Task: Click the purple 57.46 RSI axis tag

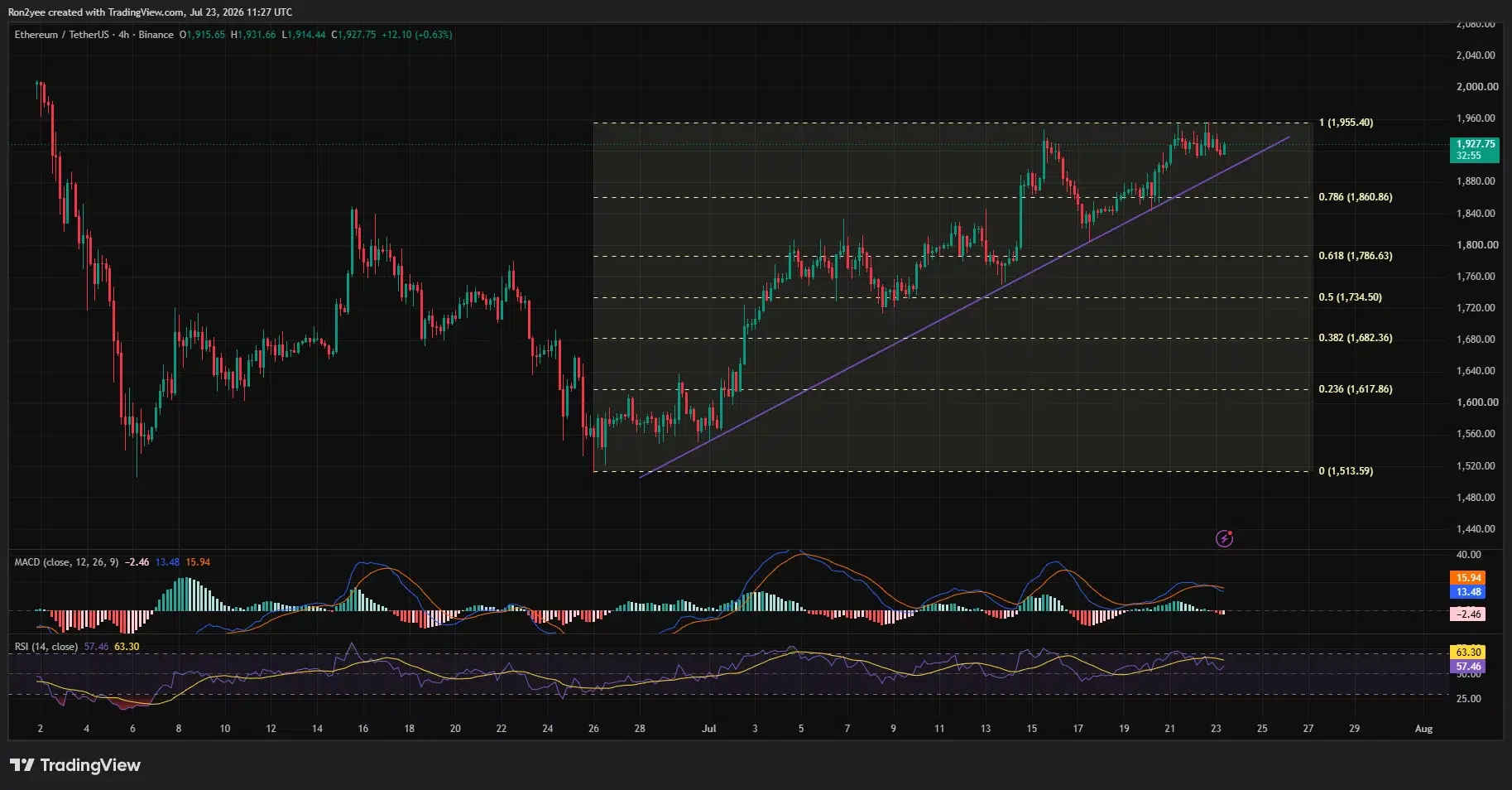Action: pos(1468,667)
